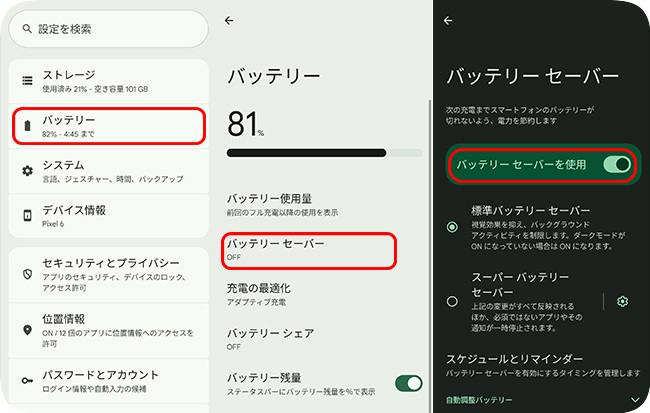Screen dimensions: 650x413
Task: Open the 位置情報 settings item
Action: tap(109, 330)
